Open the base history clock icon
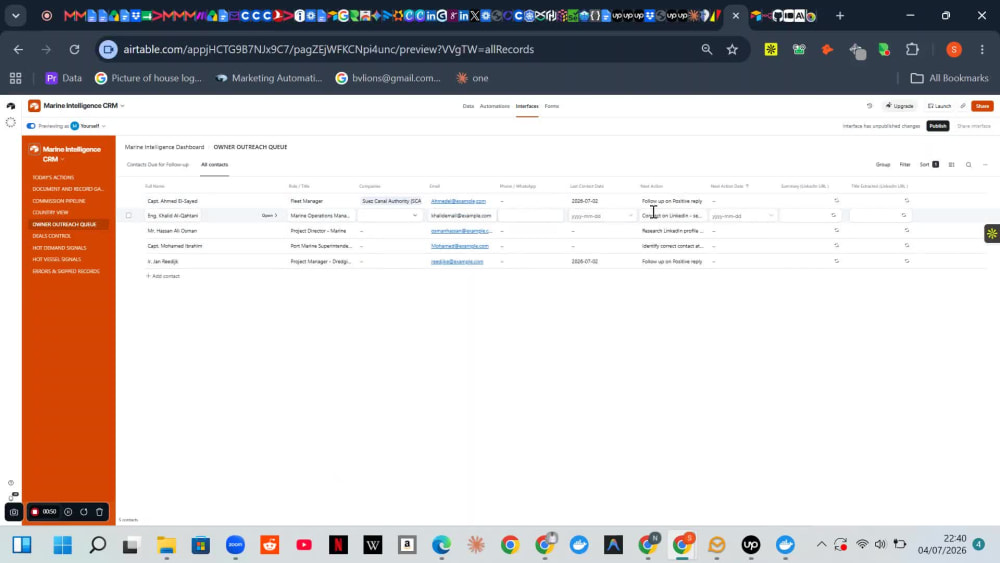The image size is (1000, 563). (x=869, y=106)
